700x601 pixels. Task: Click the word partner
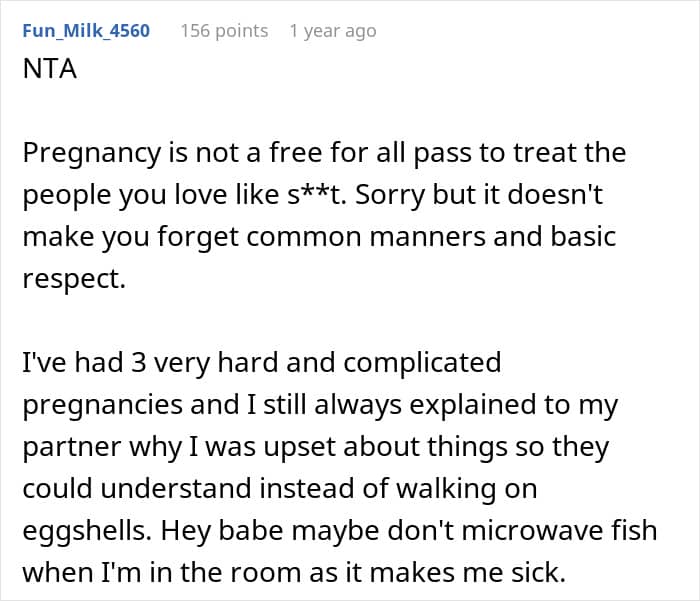pos(72,447)
